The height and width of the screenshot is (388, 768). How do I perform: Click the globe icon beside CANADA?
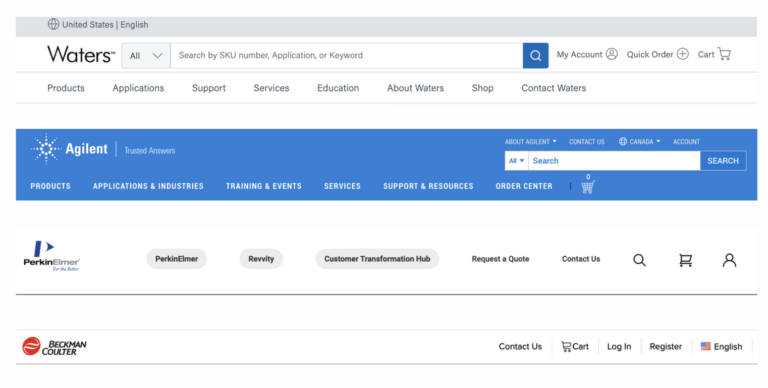(x=623, y=142)
